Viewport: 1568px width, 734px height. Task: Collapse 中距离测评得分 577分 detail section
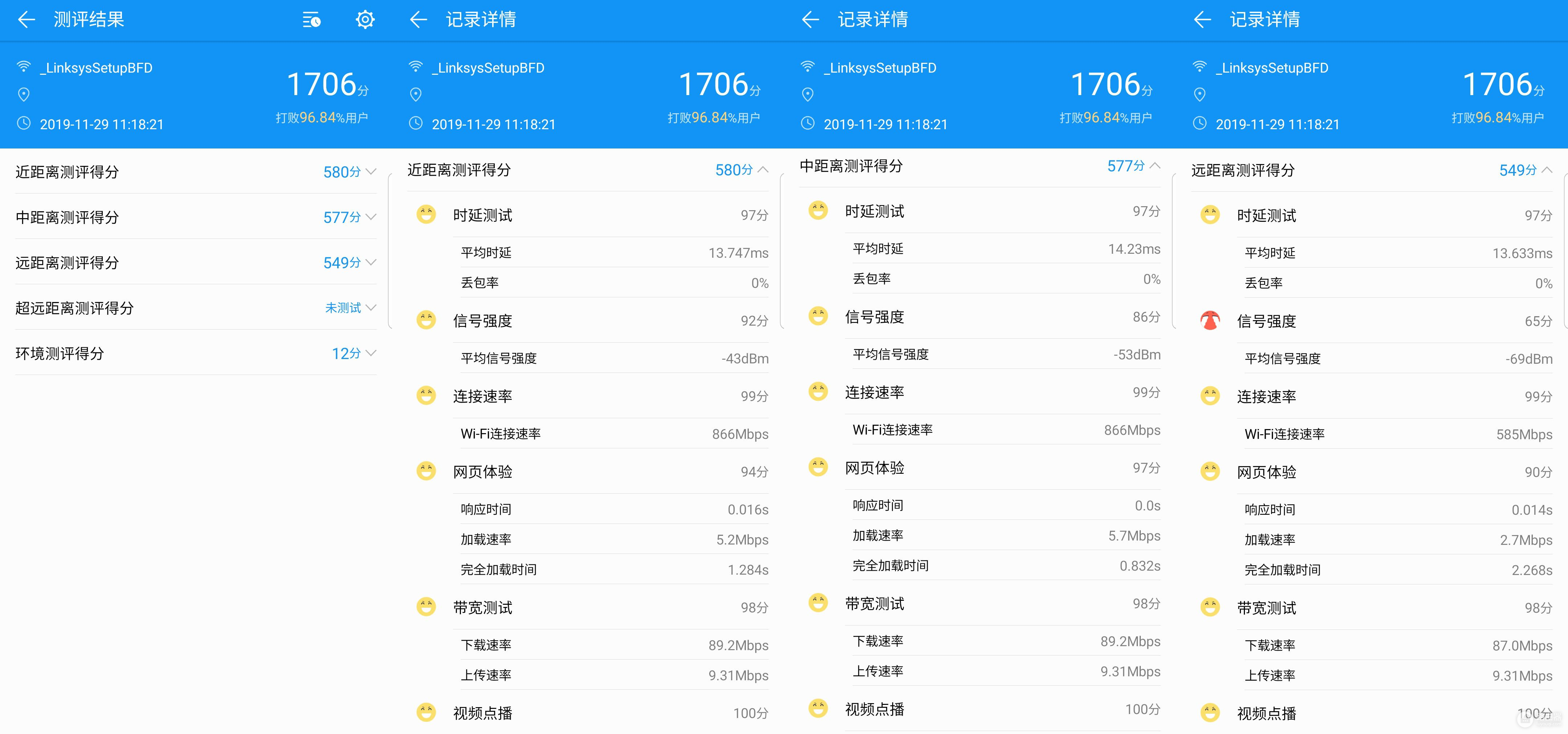(1155, 166)
